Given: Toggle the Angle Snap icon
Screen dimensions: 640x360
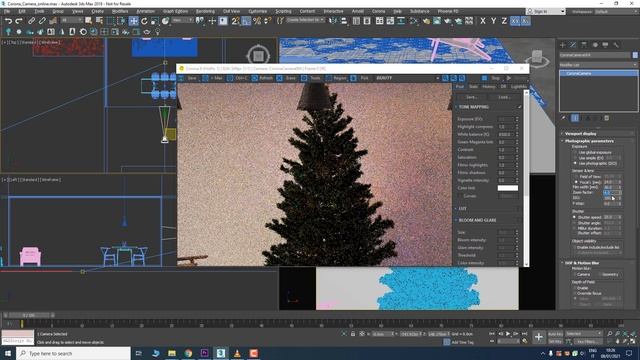Looking at the screenshot, I should coord(246,20).
